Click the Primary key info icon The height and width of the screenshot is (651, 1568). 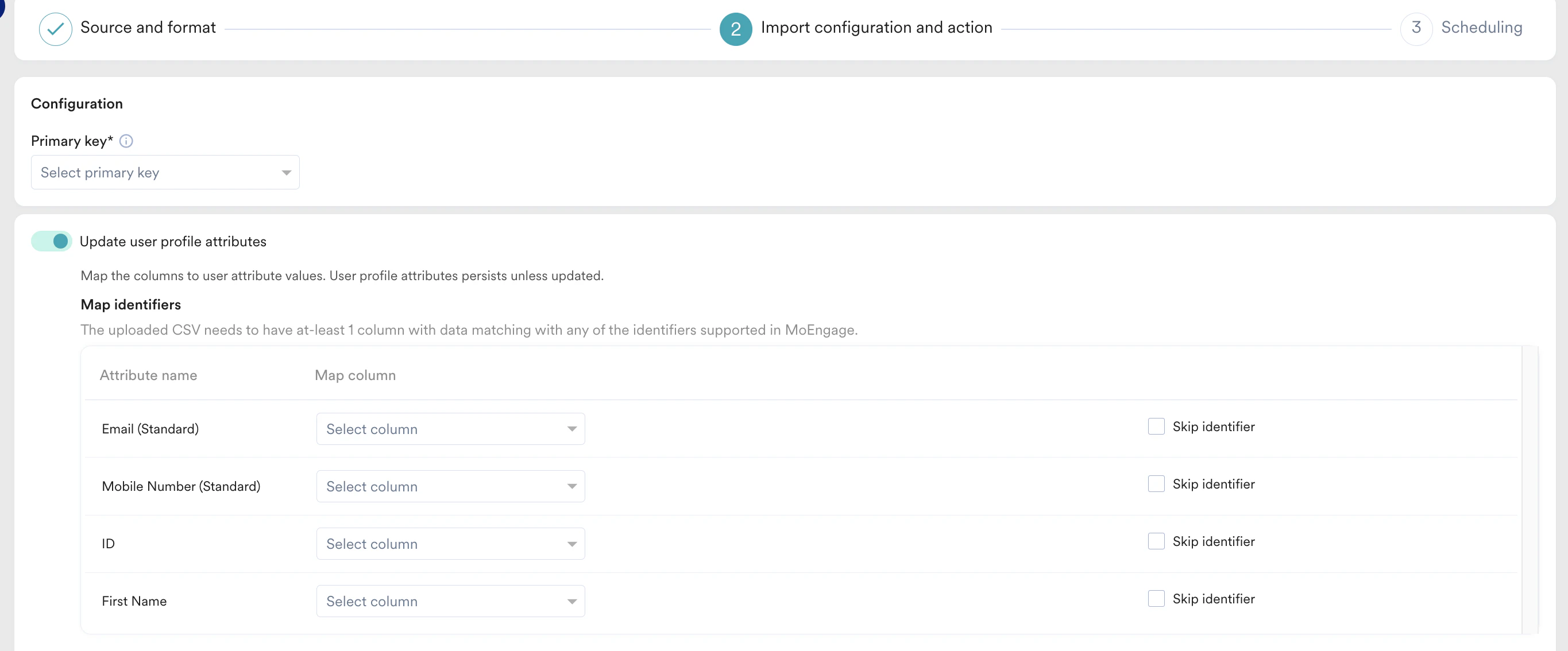click(126, 141)
